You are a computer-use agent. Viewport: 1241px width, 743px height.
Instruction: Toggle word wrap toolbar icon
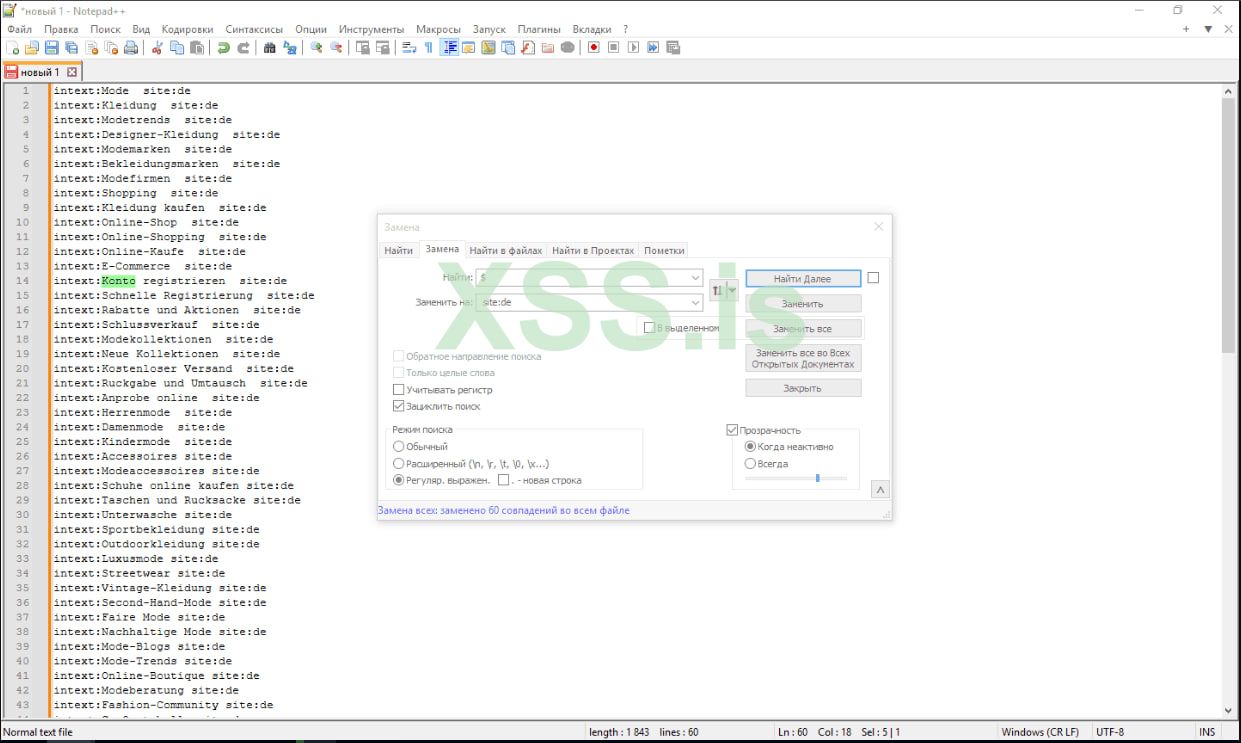click(409, 47)
